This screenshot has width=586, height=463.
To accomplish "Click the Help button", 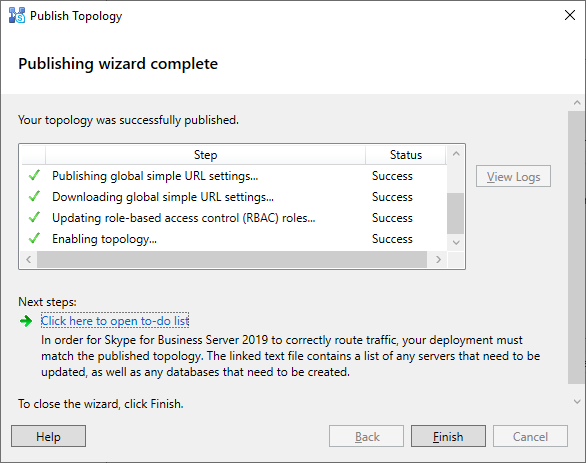I will tap(48, 436).
